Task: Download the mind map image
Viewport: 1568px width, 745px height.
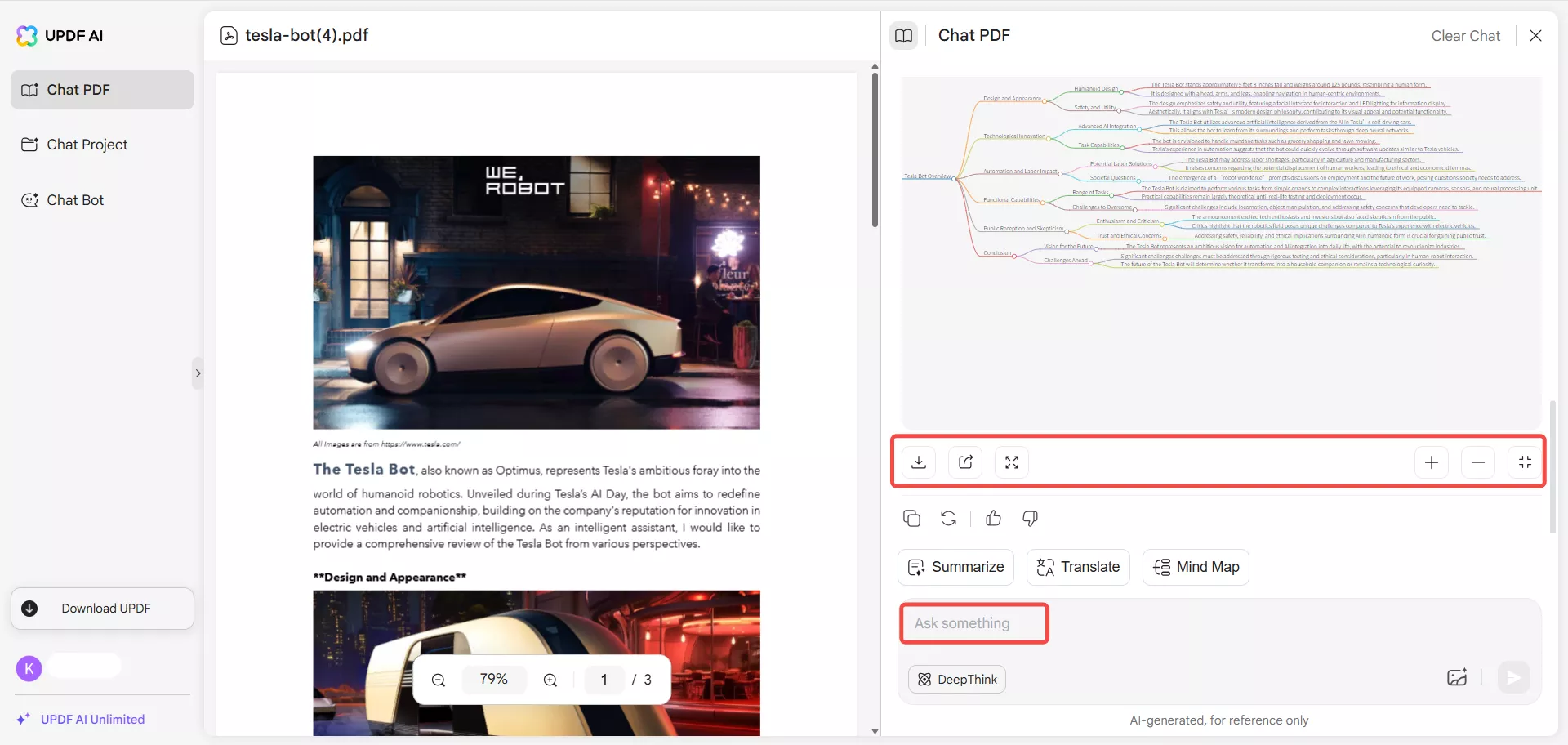Action: tap(919, 462)
